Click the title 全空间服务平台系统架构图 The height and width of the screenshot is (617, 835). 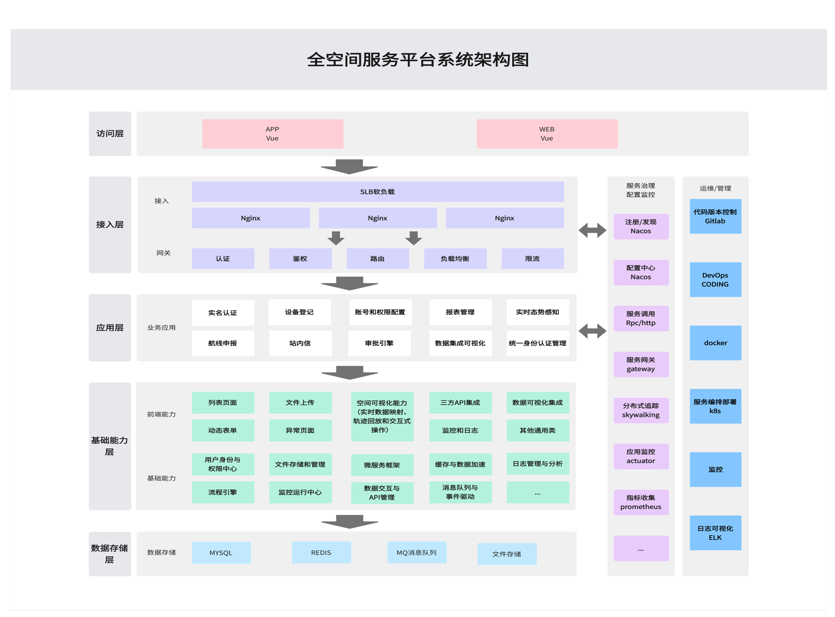coord(418,60)
